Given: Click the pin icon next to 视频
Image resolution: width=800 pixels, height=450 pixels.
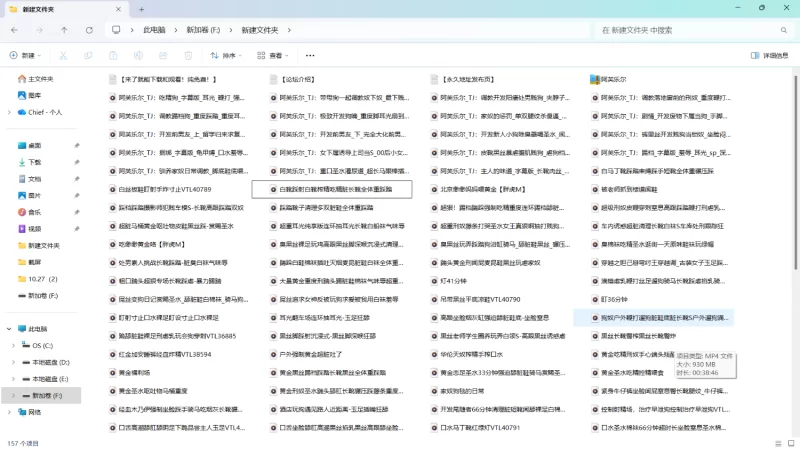Looking at the screenshot, I should 77,229.
